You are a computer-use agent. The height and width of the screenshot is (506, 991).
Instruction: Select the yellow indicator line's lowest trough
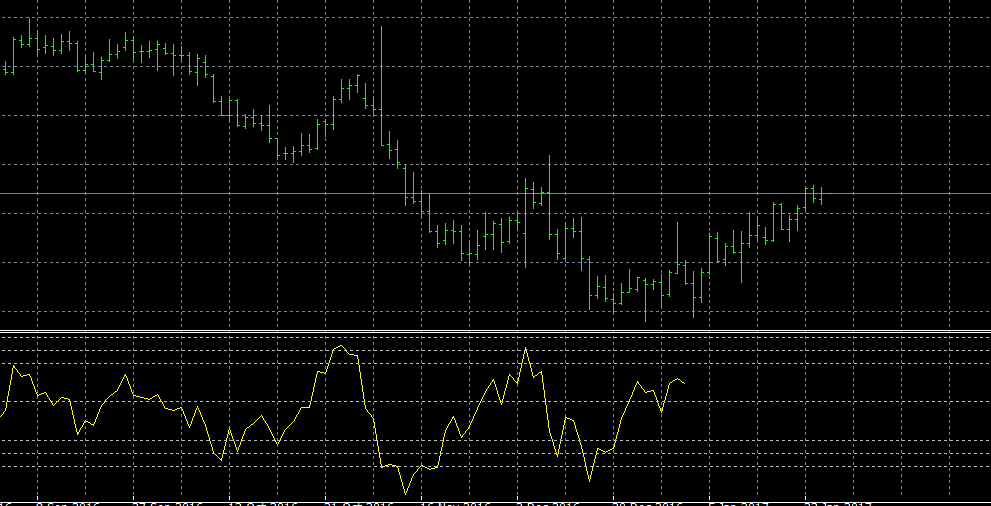(405, 493)
